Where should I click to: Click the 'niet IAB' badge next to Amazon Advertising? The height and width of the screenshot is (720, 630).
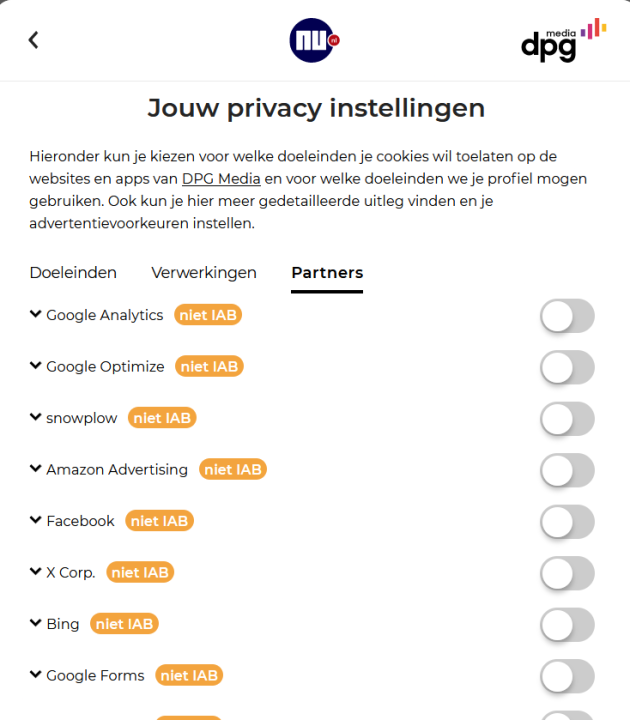point(233,469)
